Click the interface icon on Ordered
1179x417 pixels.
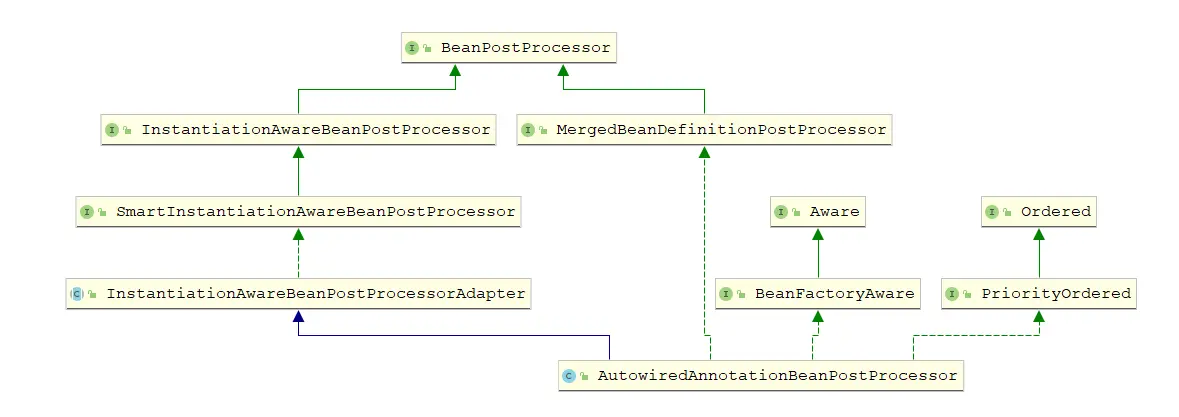pyautogui.click(x=992, y=213)
